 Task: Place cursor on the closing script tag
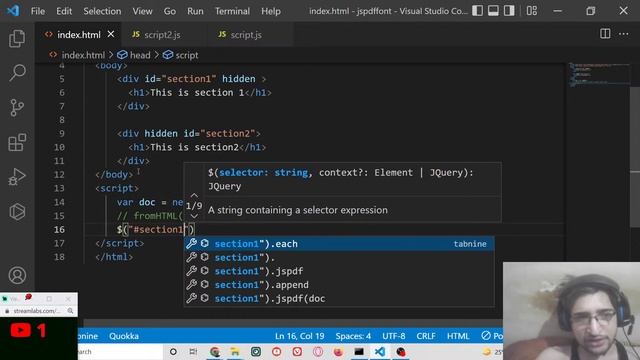point(120,243)
